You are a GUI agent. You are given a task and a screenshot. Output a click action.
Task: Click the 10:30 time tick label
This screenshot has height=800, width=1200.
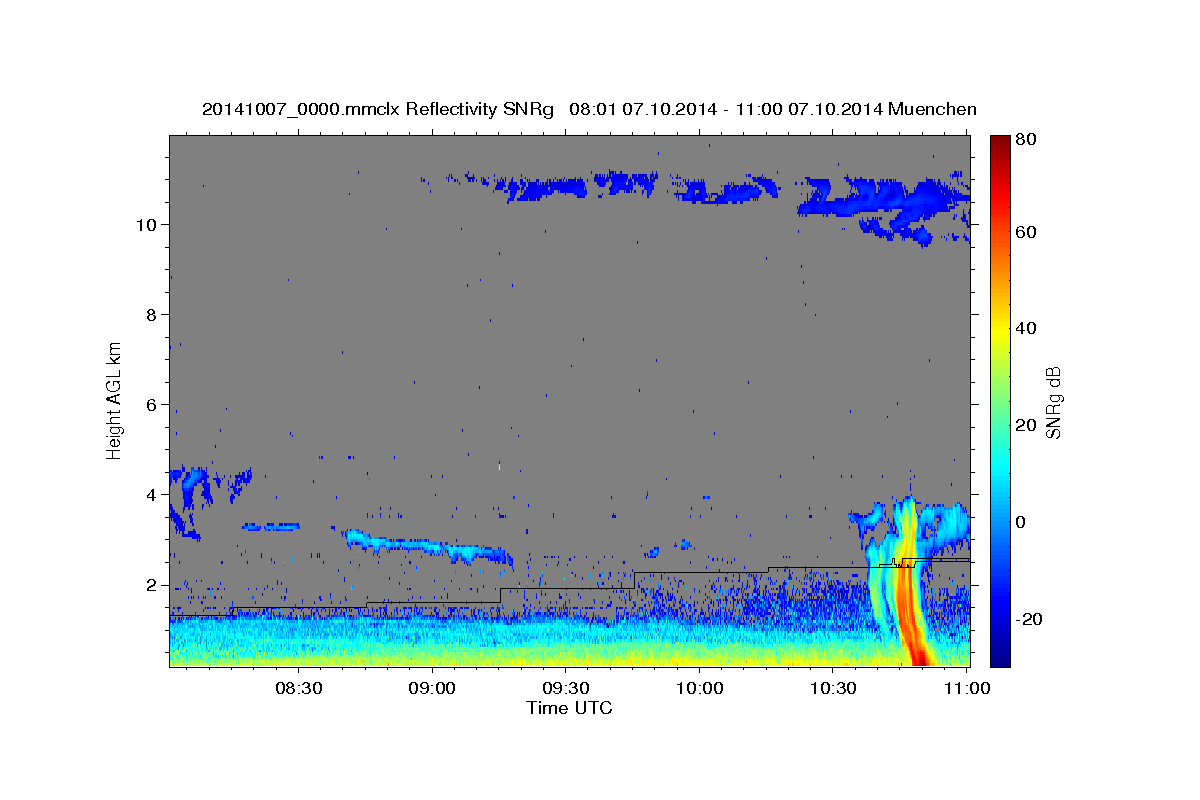click(x=834, y=689)
